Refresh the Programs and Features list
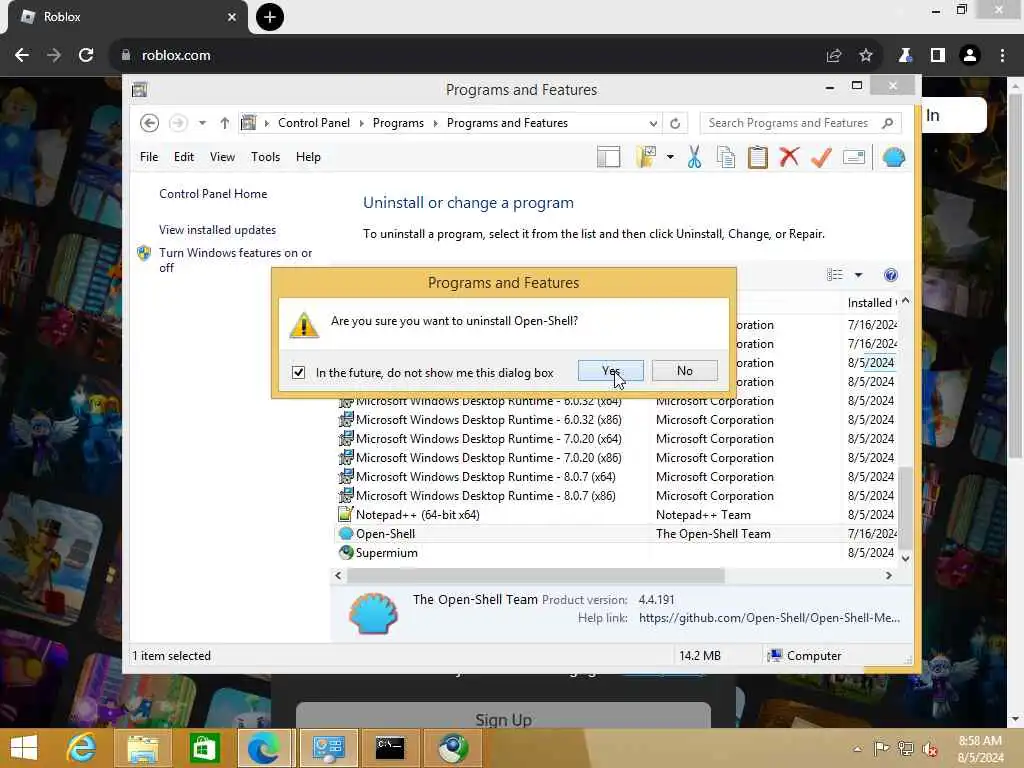Screen dimensions: 1024x768 pos(675,123)
